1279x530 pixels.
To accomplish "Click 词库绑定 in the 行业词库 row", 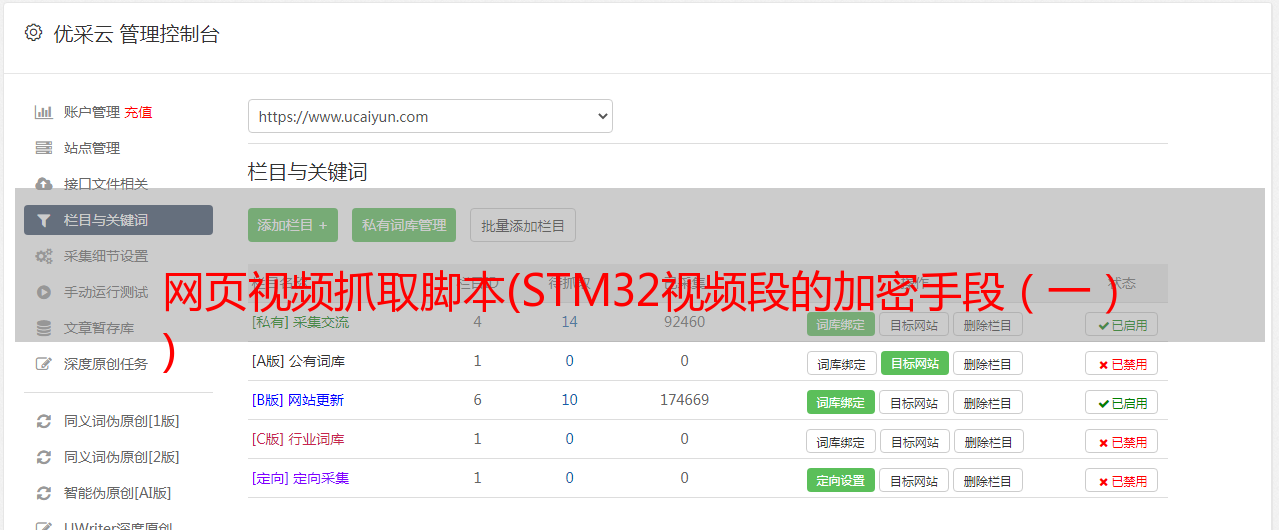I will 841,441.
